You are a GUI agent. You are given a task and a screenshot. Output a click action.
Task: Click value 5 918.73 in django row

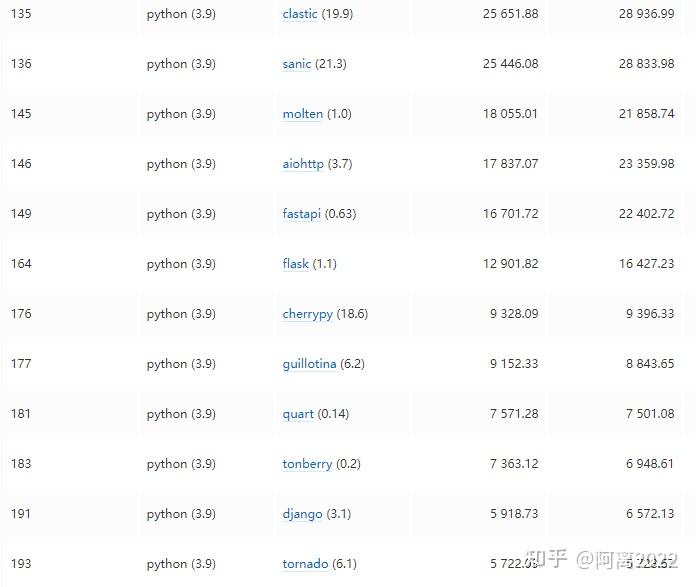514,514
